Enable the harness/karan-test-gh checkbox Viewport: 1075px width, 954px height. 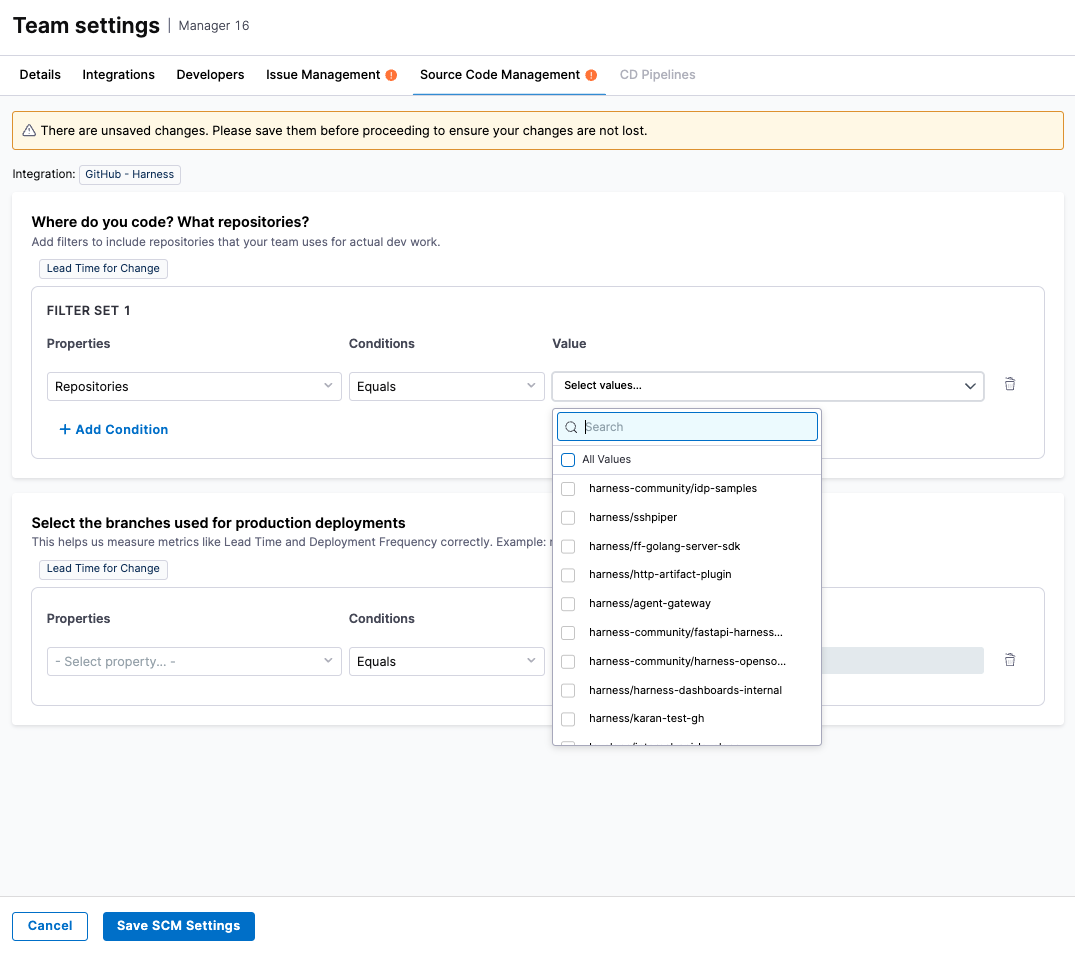[568, 719]
